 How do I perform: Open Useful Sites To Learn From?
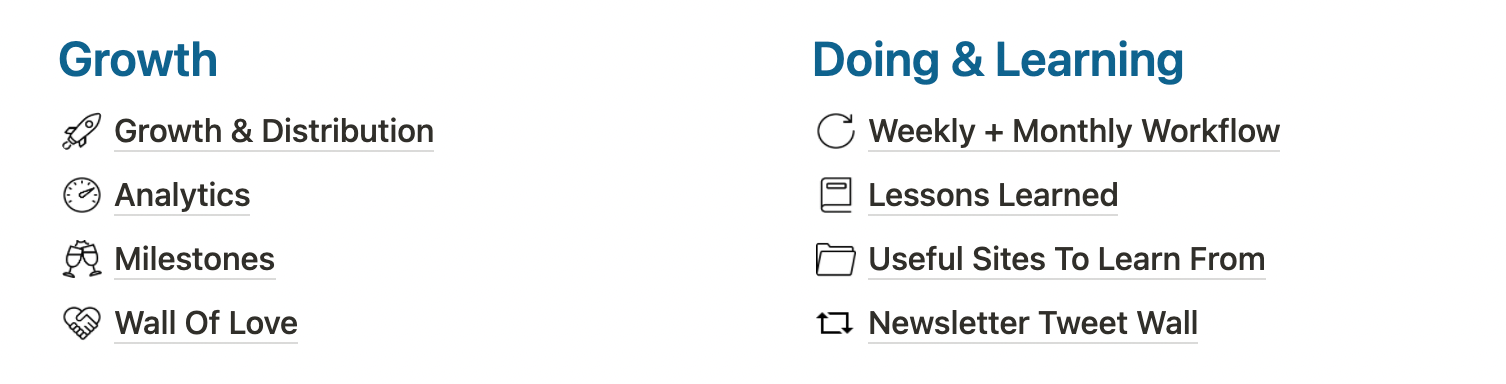pyautogui.click(x=1067, y=259)
